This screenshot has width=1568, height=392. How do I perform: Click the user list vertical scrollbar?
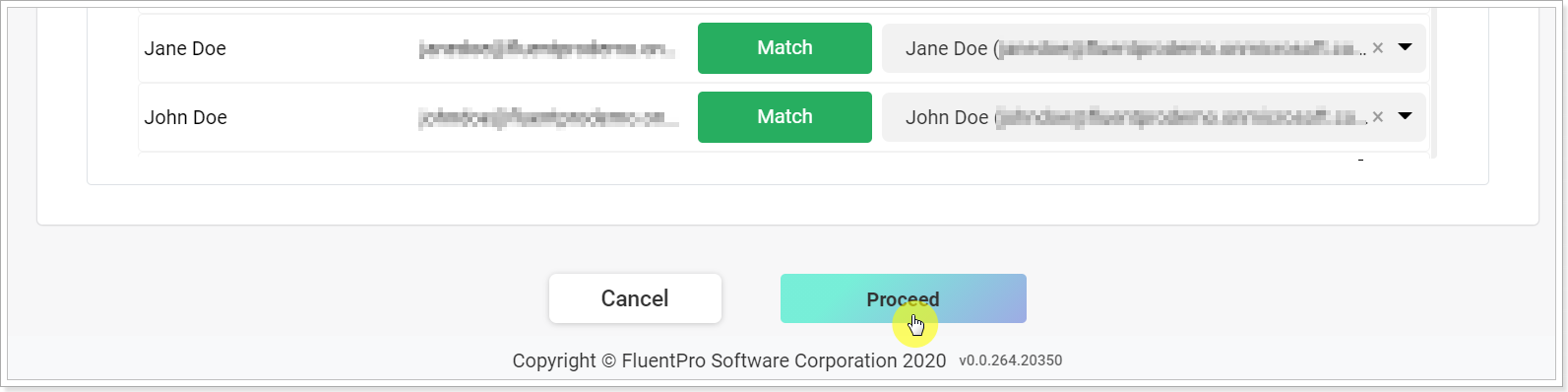pos(1434,83)
